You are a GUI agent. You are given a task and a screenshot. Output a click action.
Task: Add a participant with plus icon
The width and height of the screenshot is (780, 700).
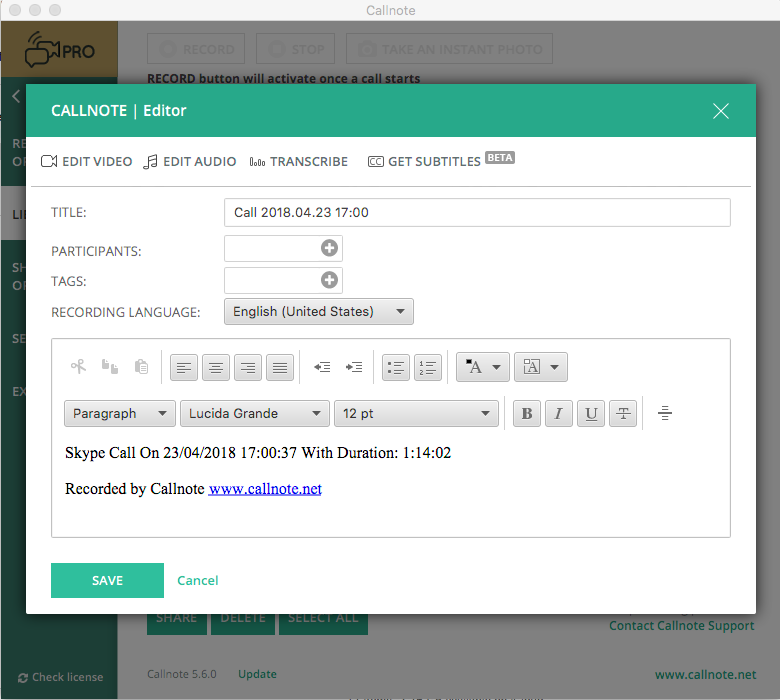(x=329, y=248)
